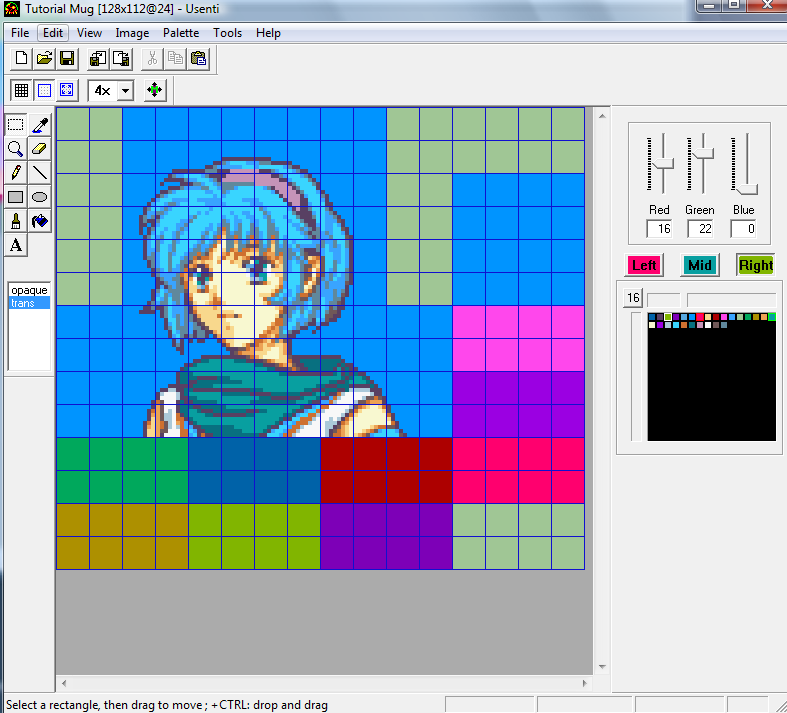787x713 pixels.
Task: Pick the white palette swatch in second row
Action: click(x=708, y=325)
